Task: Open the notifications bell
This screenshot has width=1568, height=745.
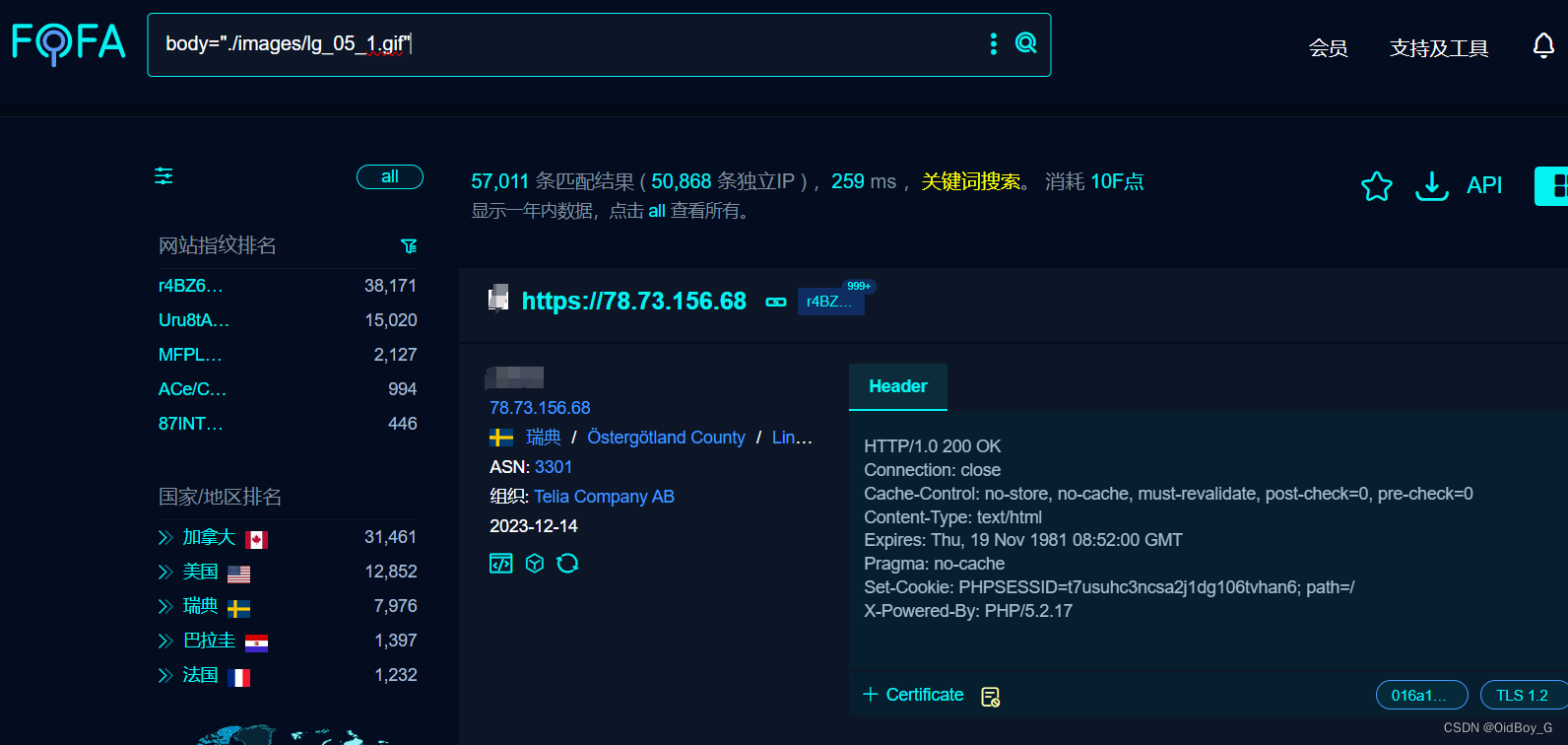Action: point(1543,46)
